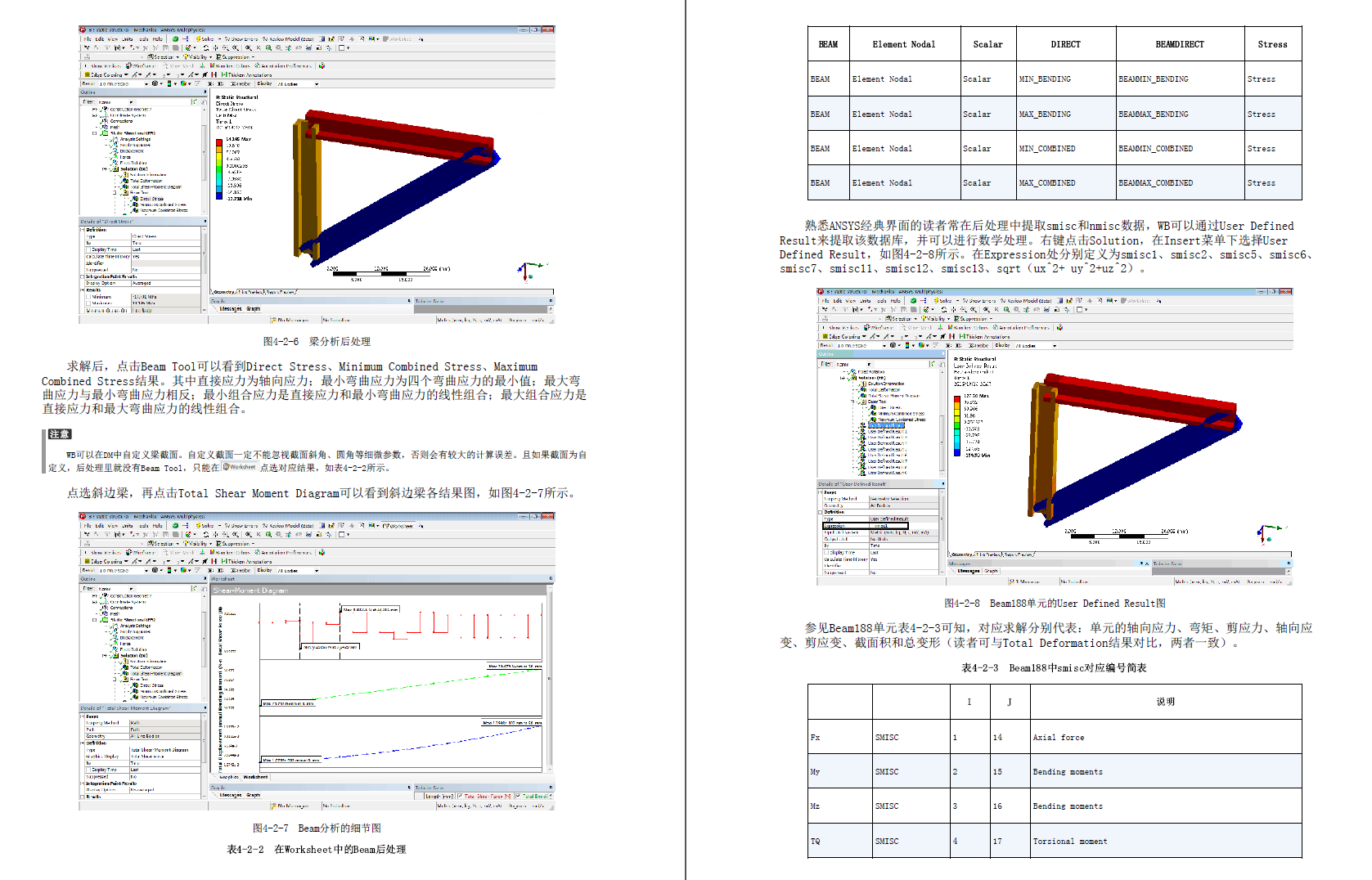Click the Probe button in the Fig 4-2-8 window
Screen dimensions: 1372x880
[x=980, y=345]
